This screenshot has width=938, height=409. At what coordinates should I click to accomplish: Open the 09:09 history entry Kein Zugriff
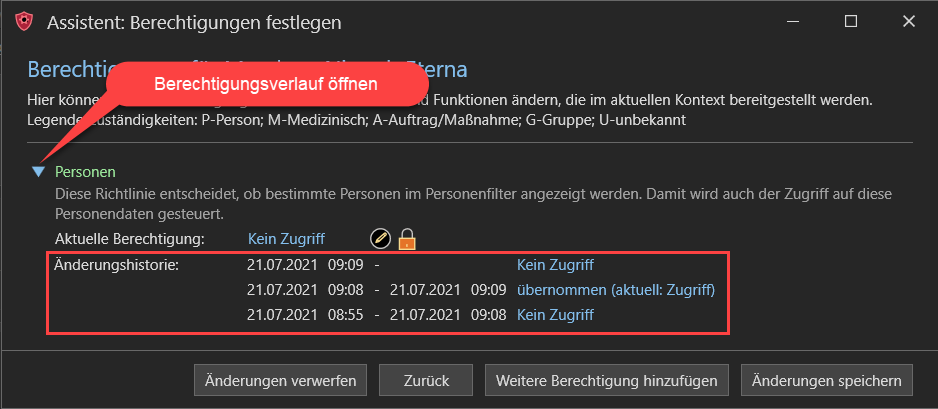pyautogui.click(x=555, y=264)
